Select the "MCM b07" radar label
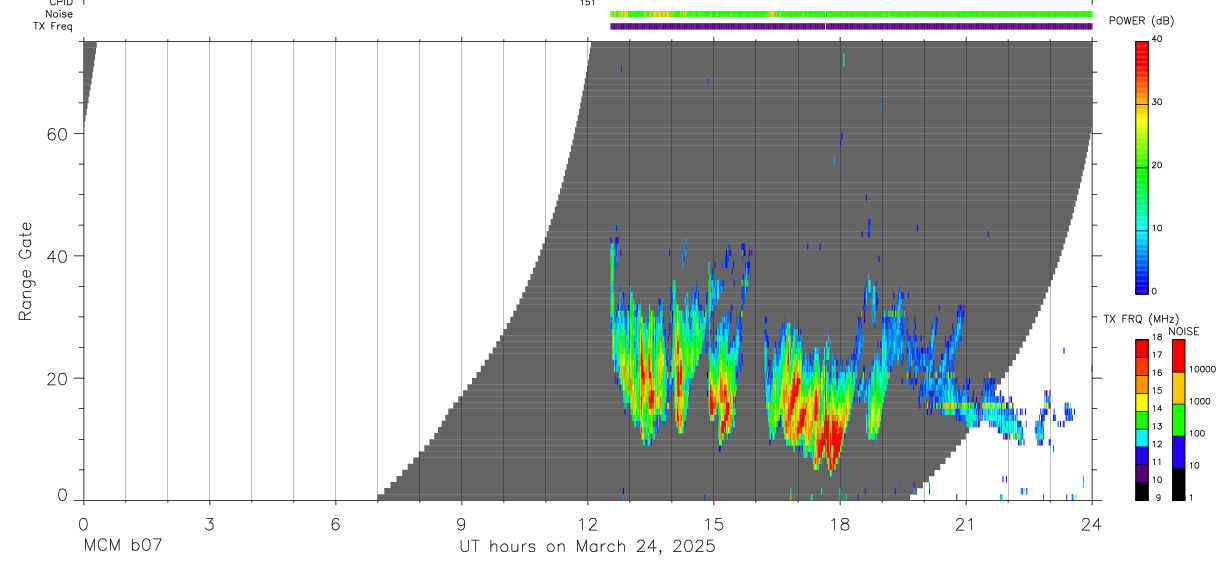Viewport: 1228px width, 567px height. 122,547
